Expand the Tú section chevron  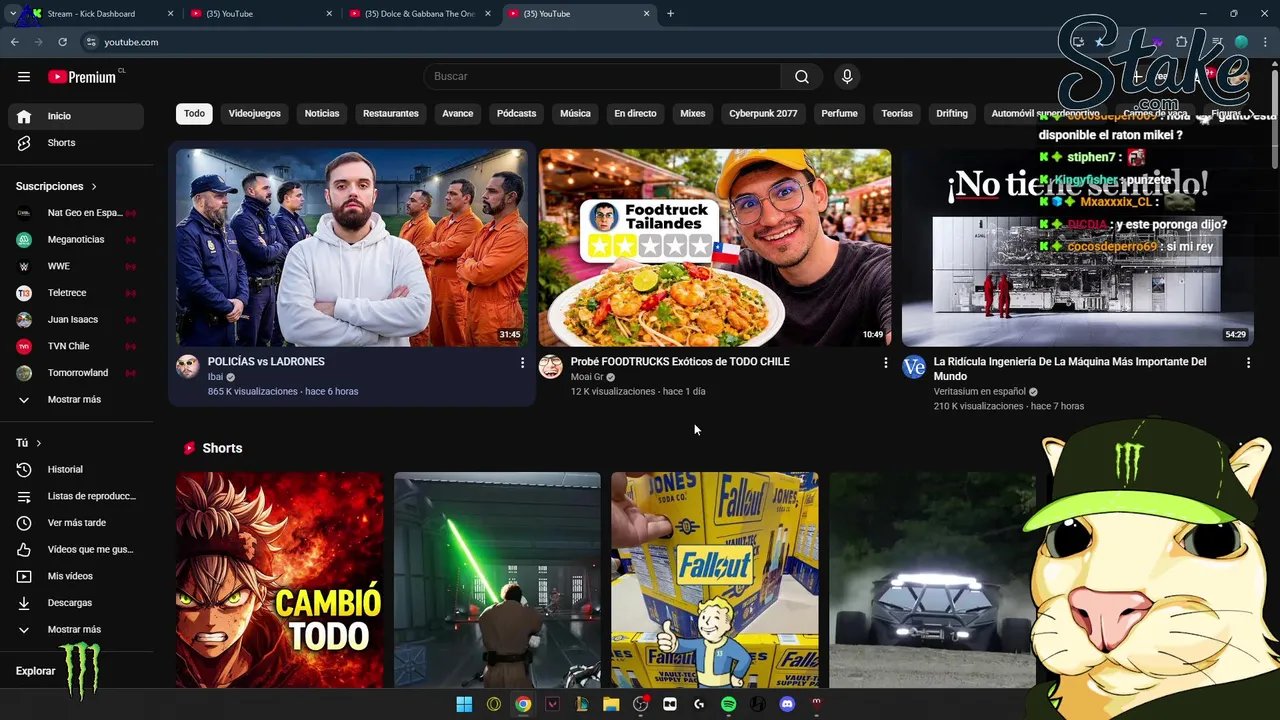tap(39, 443)
